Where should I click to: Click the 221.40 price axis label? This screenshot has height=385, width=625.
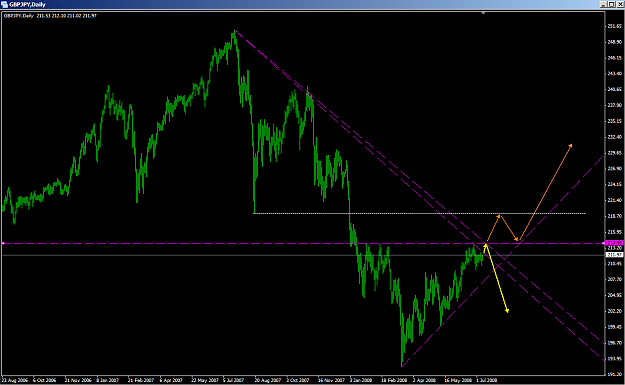click(x=614, y=200)
